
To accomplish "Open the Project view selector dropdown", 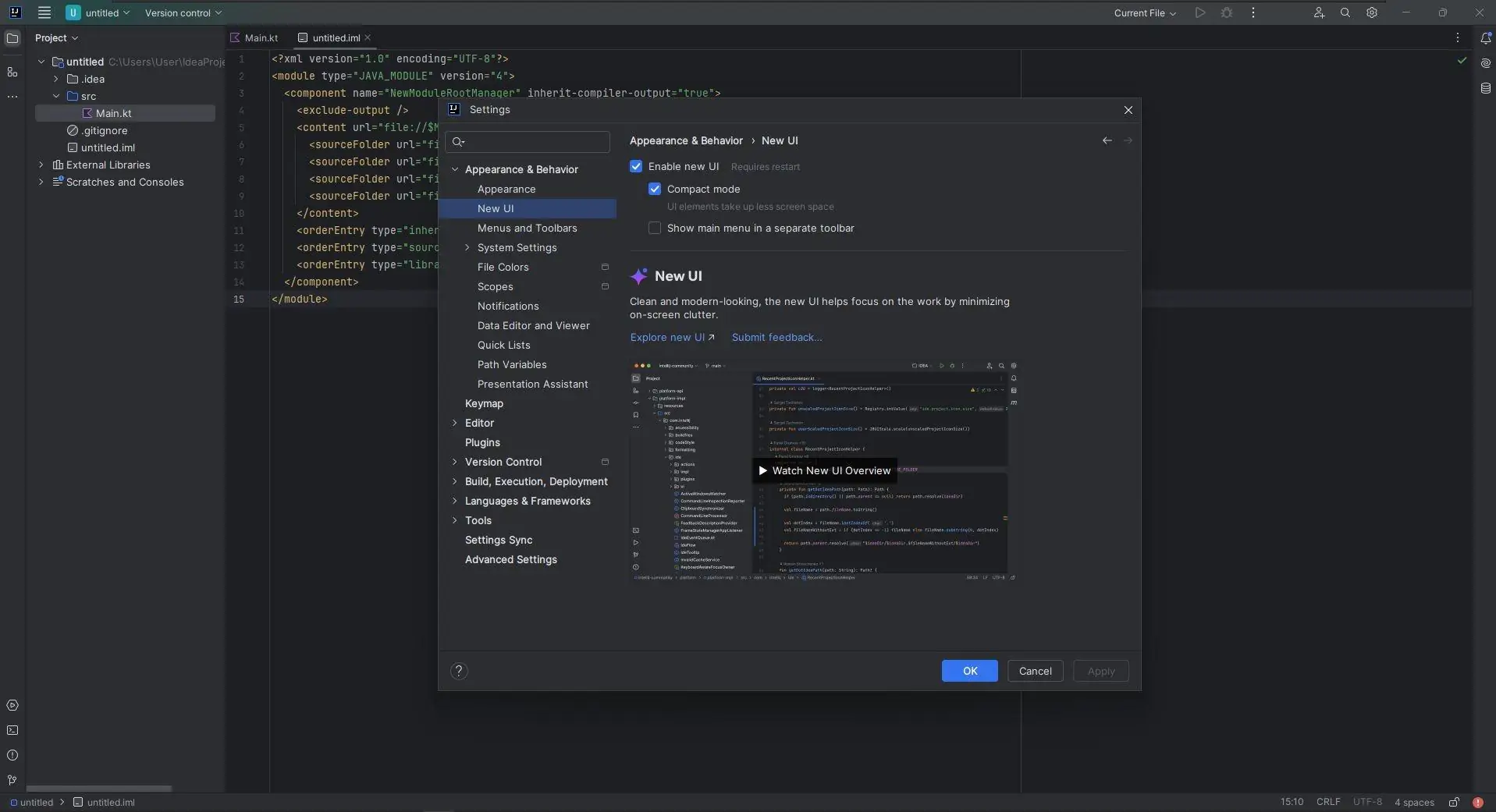I will [57, 37].
